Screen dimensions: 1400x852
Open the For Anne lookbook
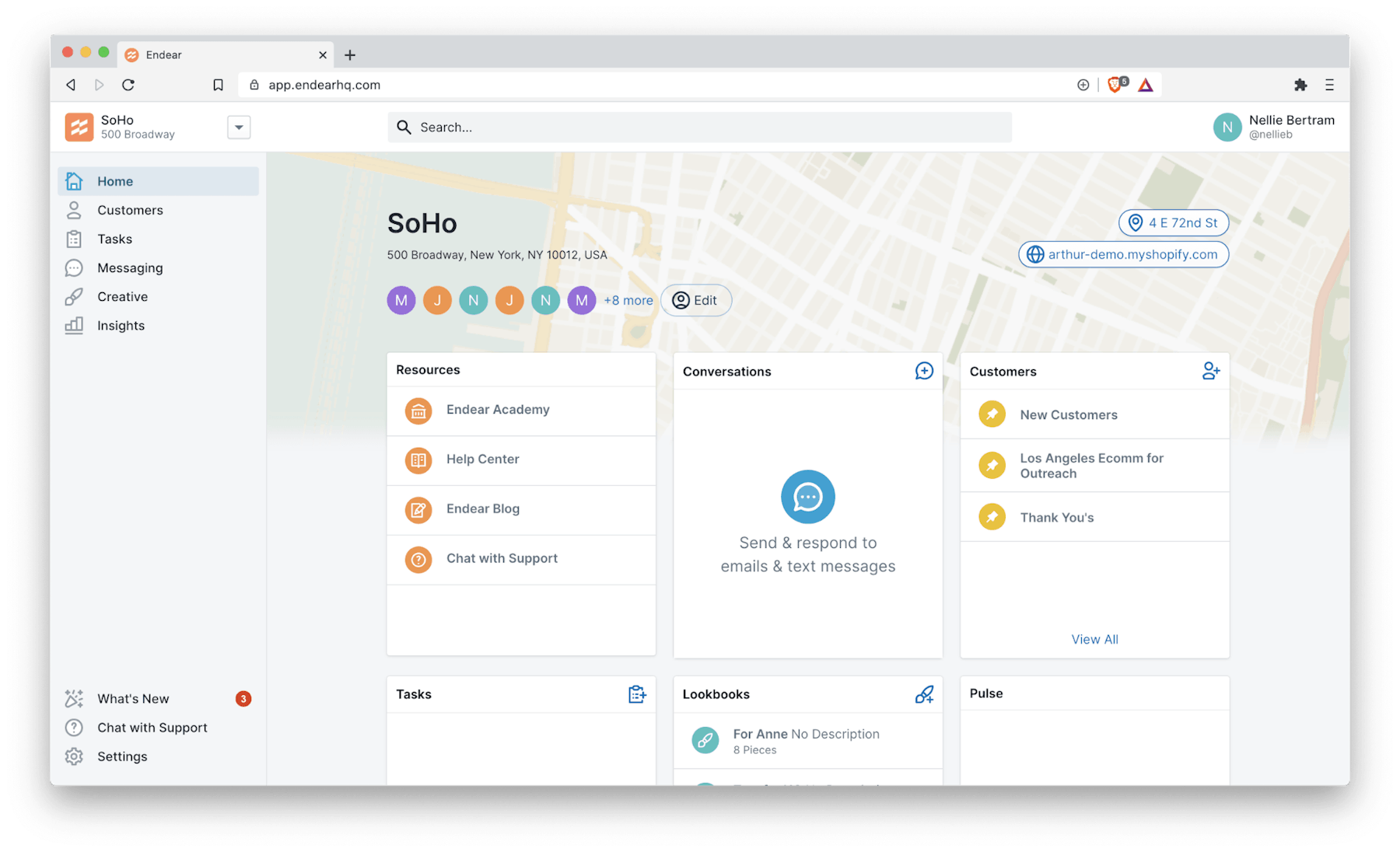808,741
